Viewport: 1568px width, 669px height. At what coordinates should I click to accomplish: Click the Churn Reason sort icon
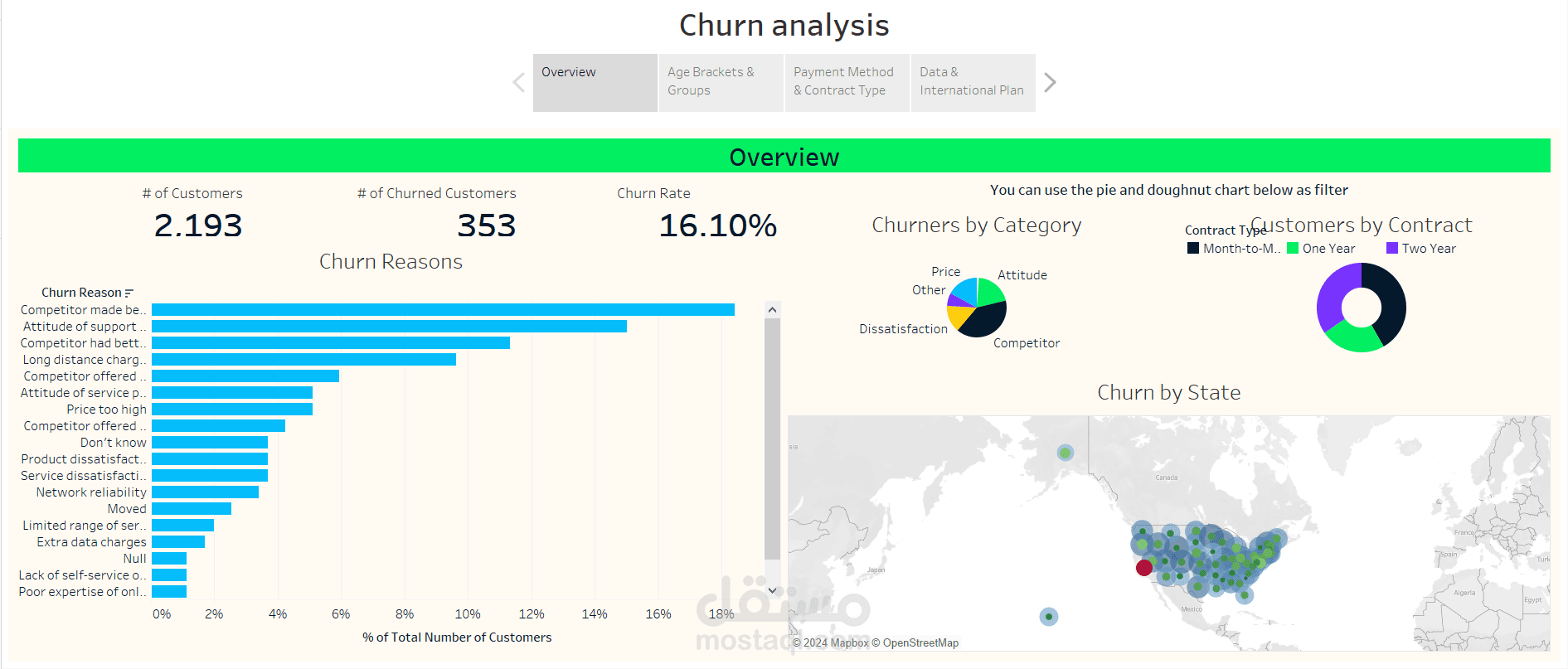click(x=129, y=293)
